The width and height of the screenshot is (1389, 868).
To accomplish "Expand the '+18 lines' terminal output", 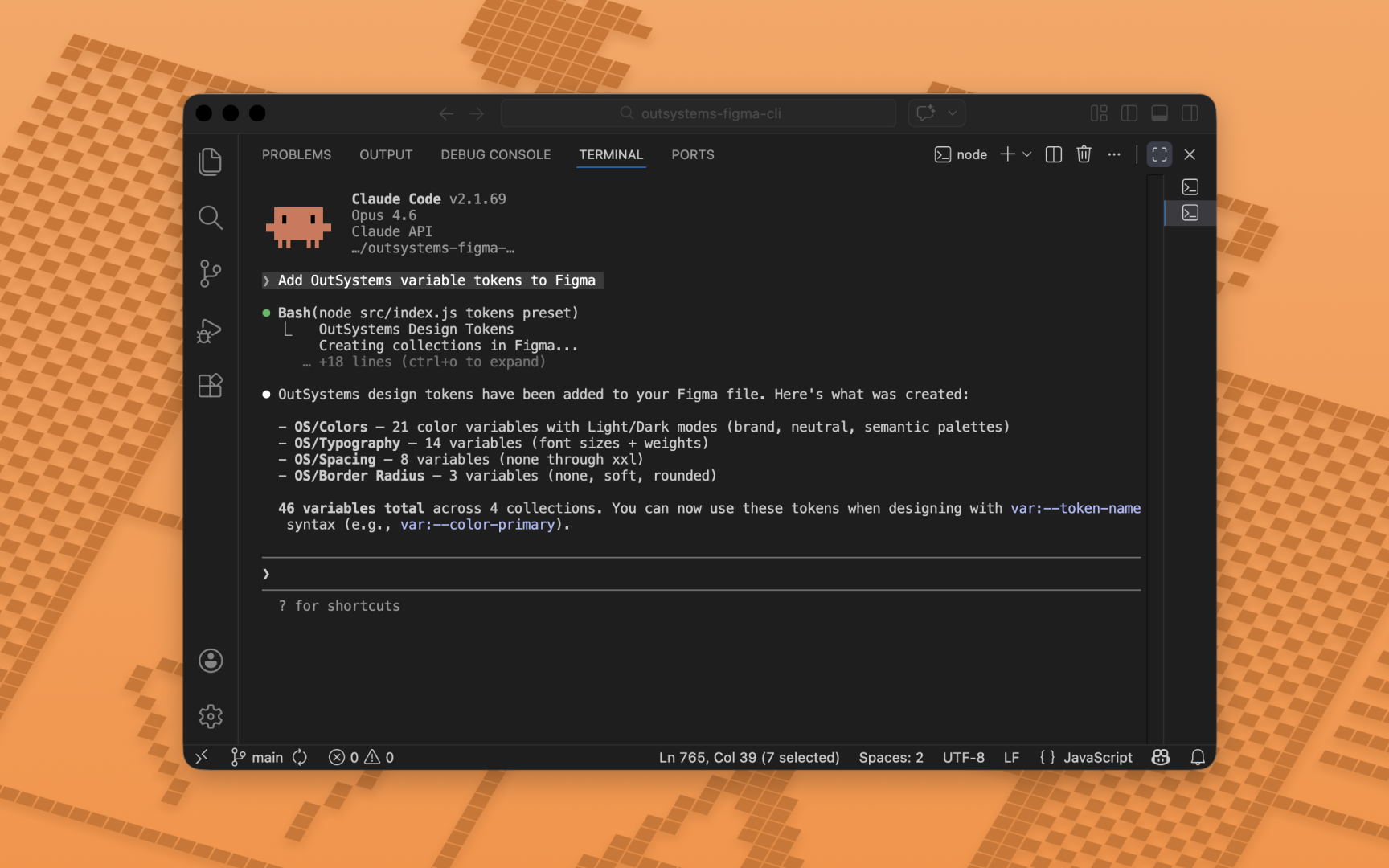I will click(431, 362).
